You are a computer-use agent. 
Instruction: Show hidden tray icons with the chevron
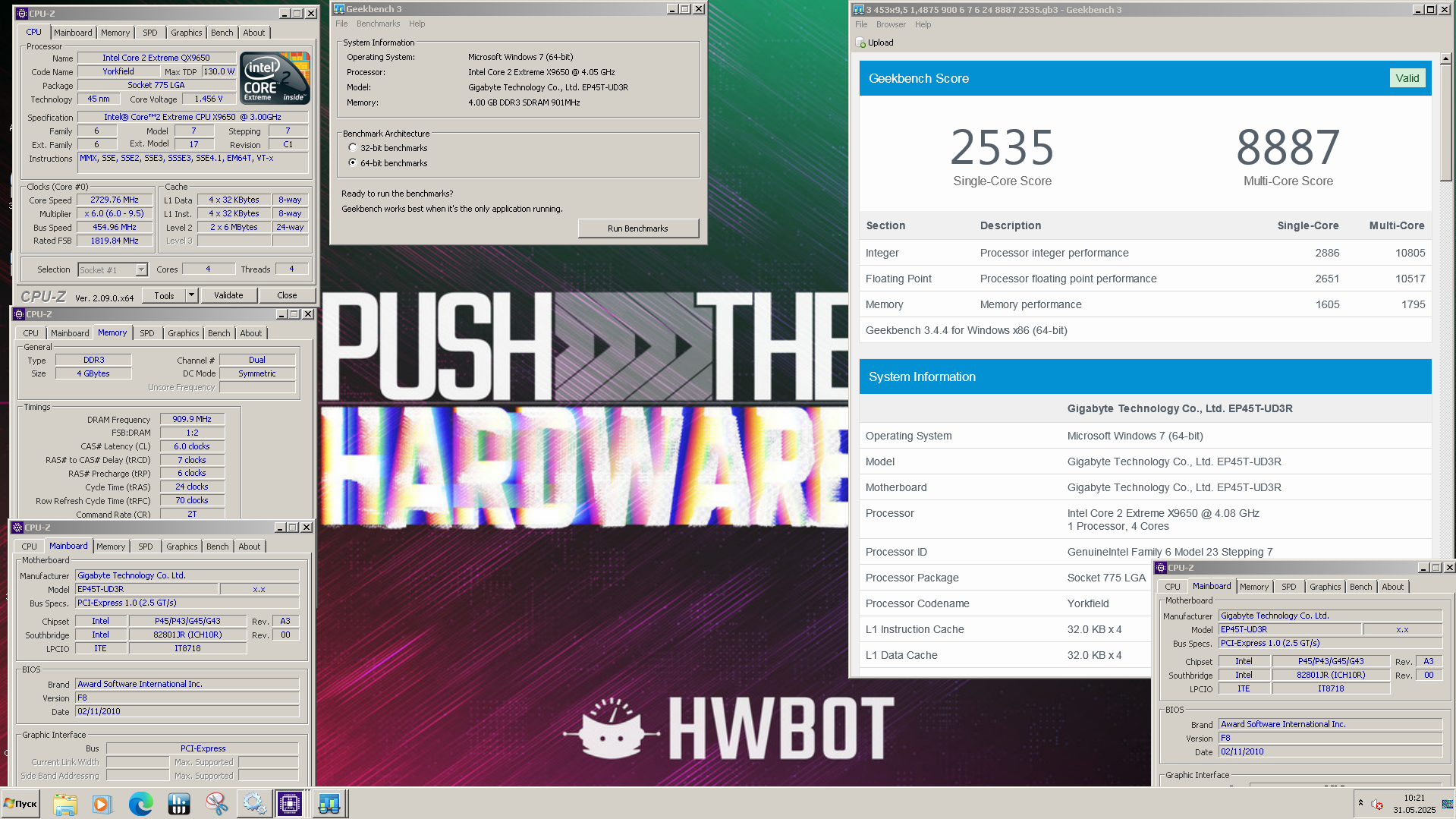[1360, 803]
